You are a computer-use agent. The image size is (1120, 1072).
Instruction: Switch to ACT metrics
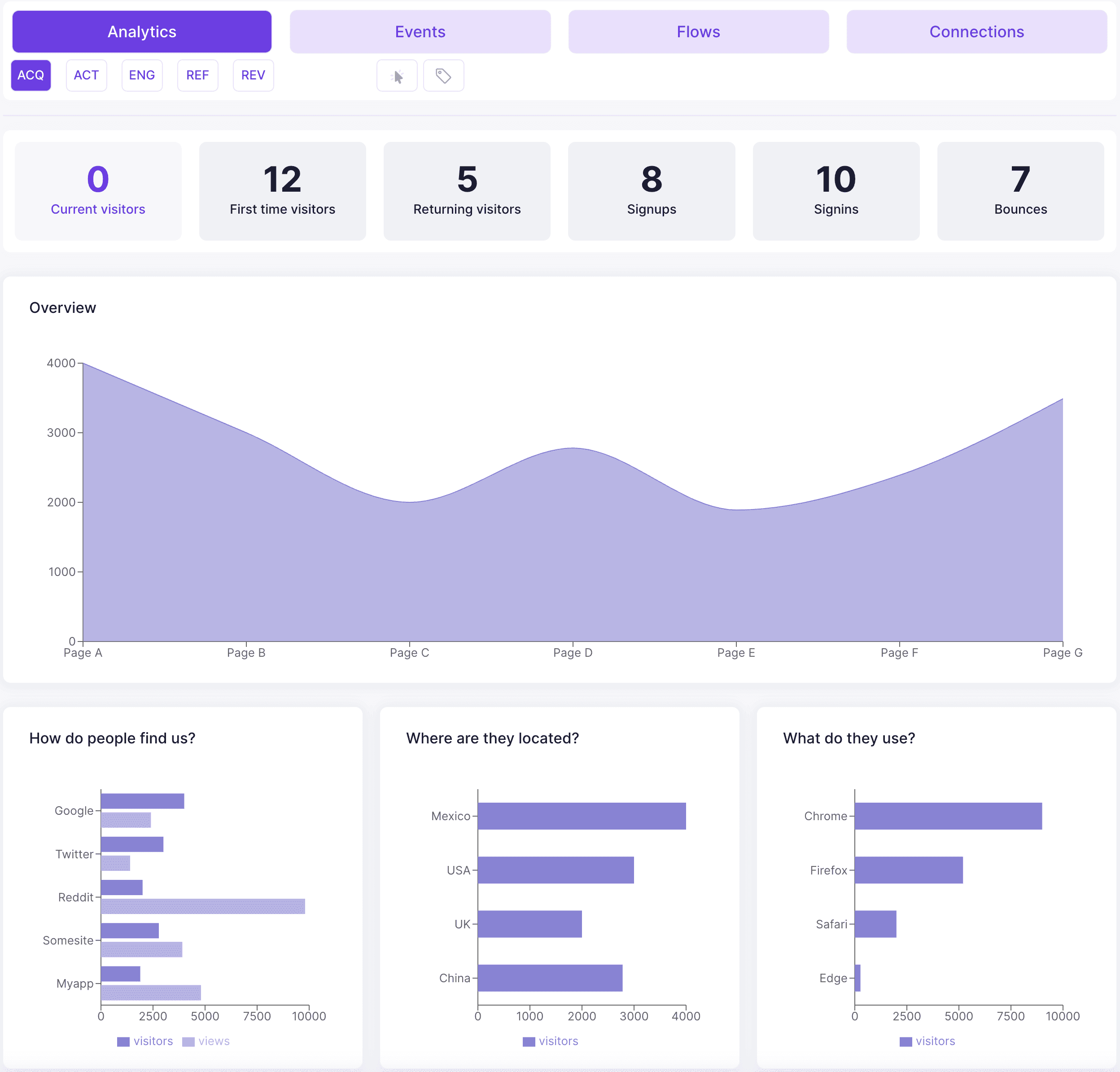[x=86, y=75]
